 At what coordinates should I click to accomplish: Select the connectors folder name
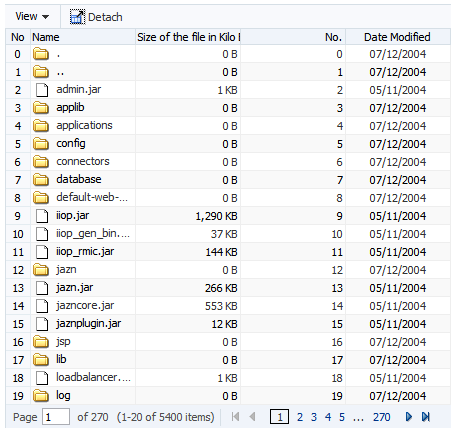tap(83, 161)
